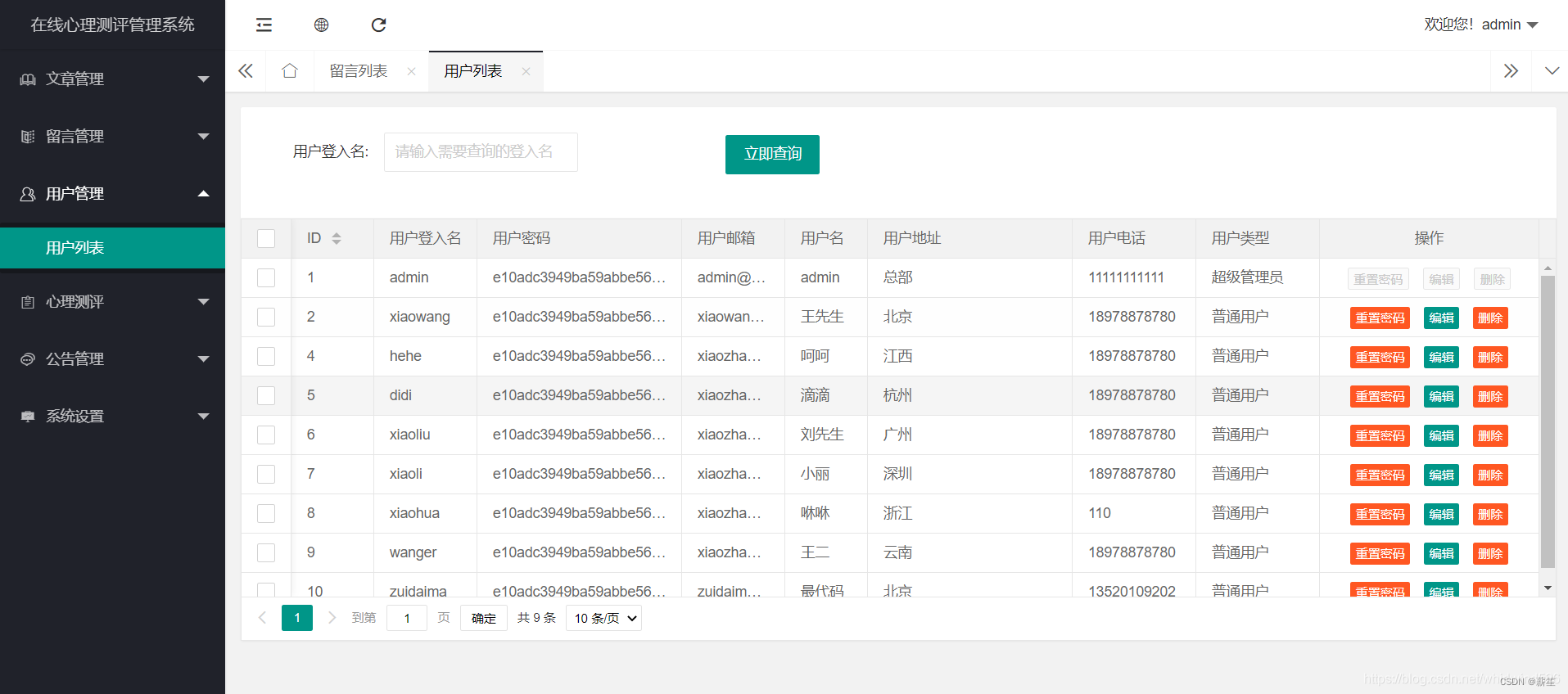Viewport: 1568px width, 694px height.
Task: Switch to 用户列表 tab
Action: [x=473, y=71]
